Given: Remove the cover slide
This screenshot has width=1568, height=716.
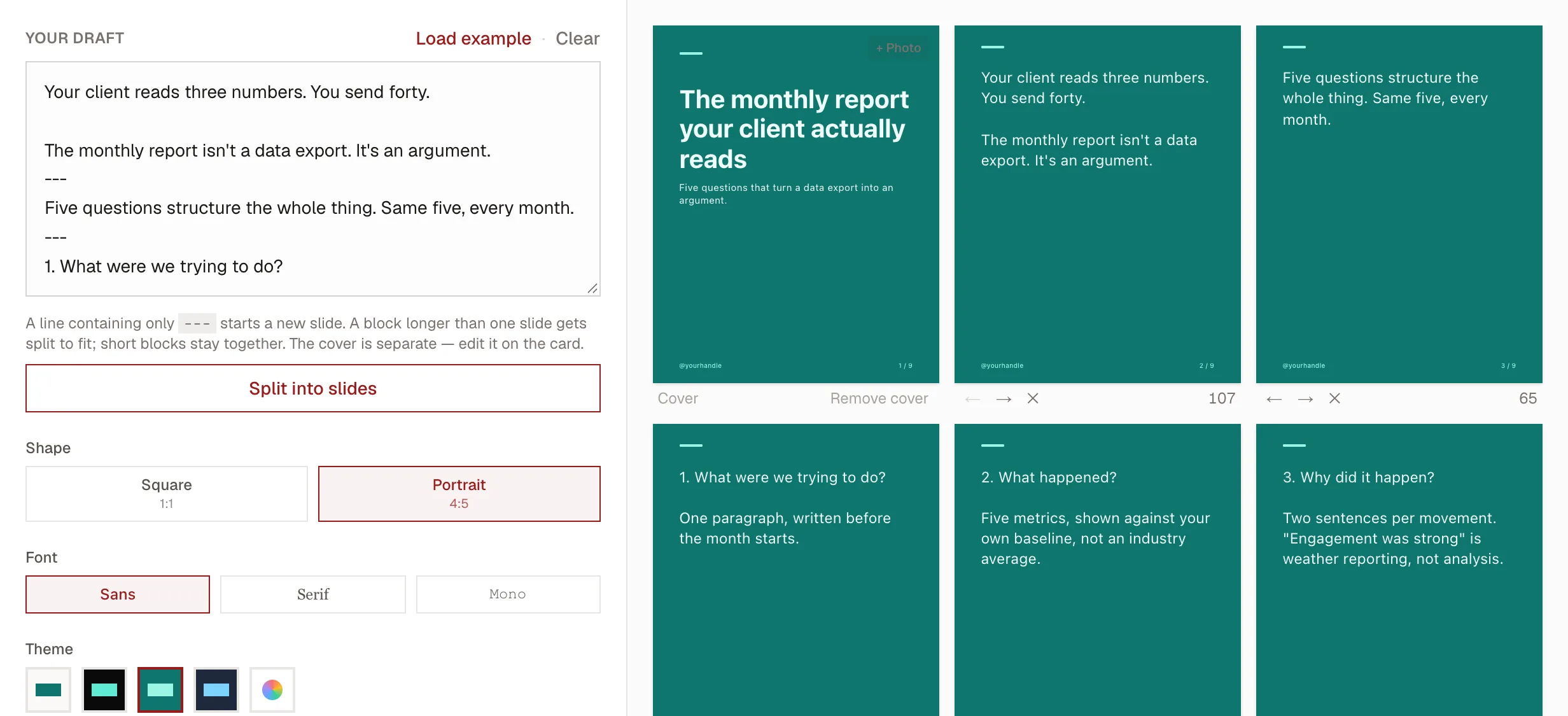Looking at the screenshot, I should point(879,398).
